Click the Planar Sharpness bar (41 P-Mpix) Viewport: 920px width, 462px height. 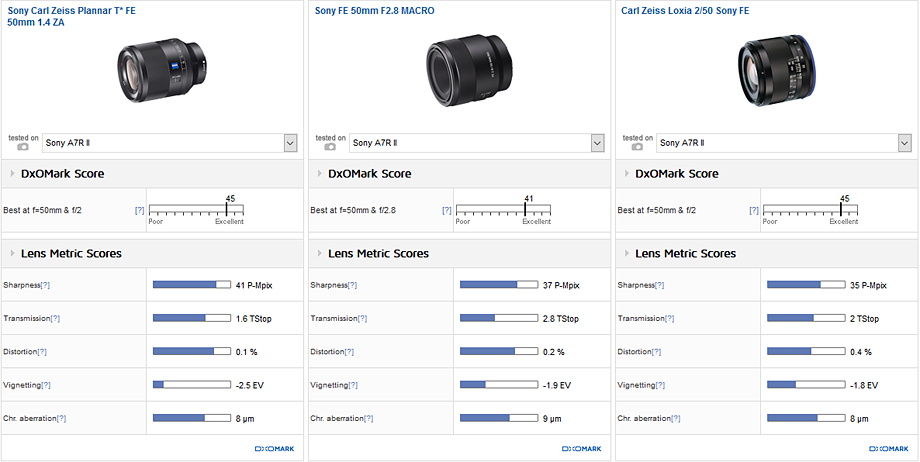[192, 285]
